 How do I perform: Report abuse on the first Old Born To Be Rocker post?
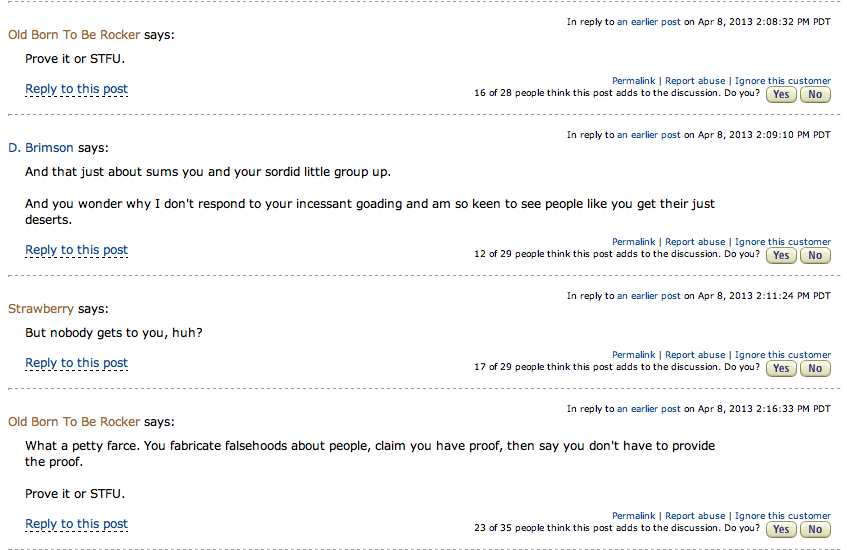(x=695, y=81)
